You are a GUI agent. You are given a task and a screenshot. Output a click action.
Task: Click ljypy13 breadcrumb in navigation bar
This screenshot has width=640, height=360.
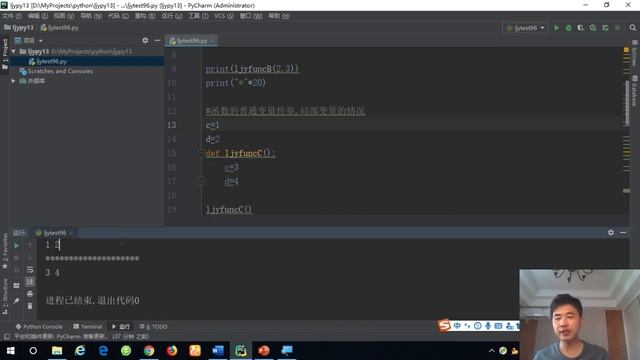pos(19,28)
